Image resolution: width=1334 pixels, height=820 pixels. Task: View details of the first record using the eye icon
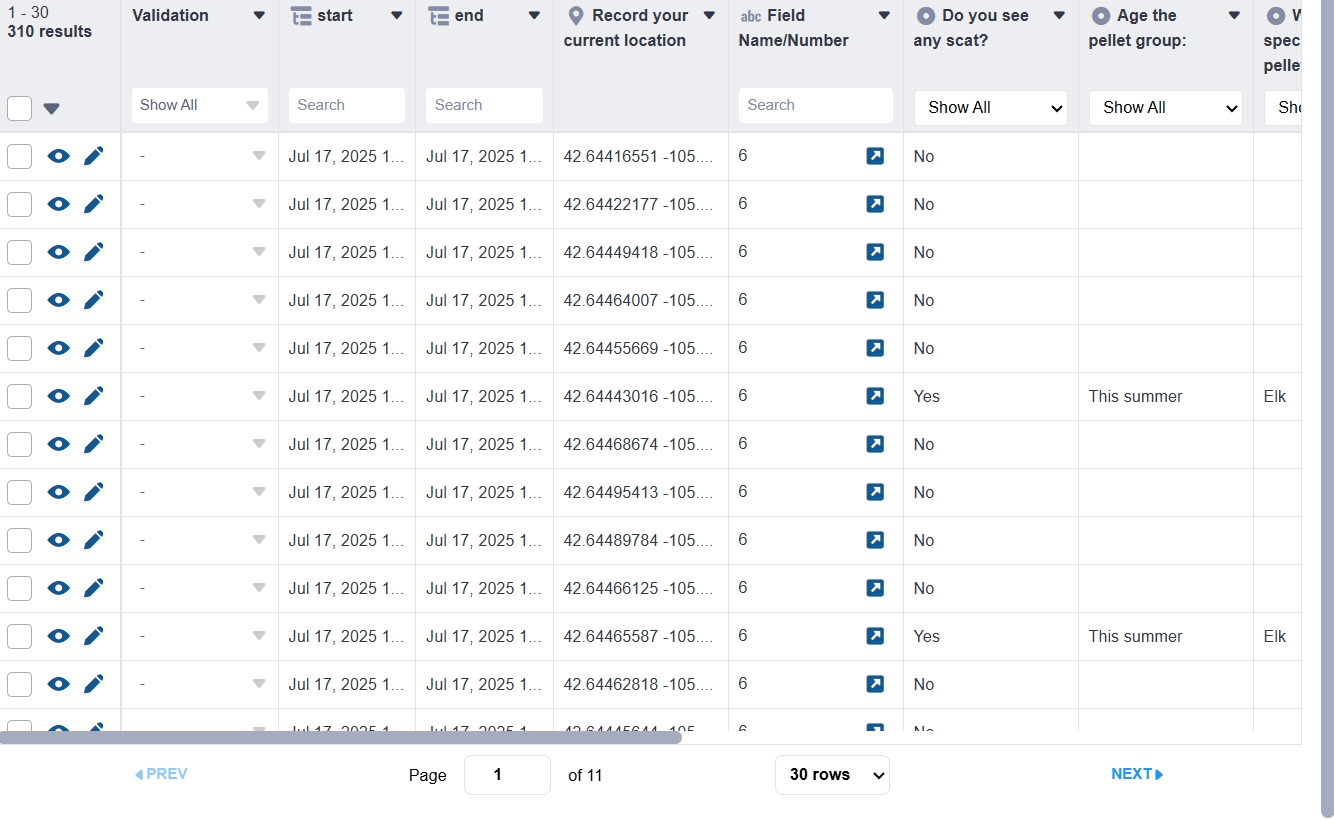[x=58, y=155]
